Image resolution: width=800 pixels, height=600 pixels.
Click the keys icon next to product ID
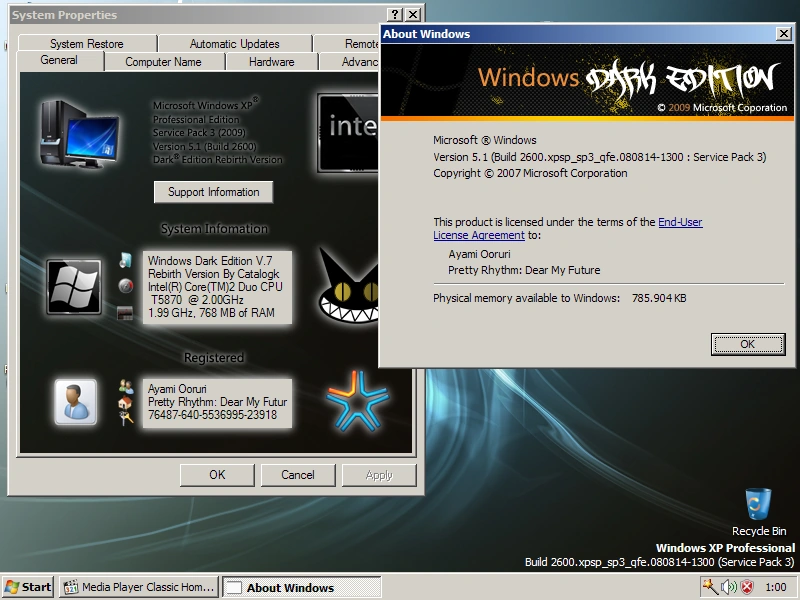point(126,418)
